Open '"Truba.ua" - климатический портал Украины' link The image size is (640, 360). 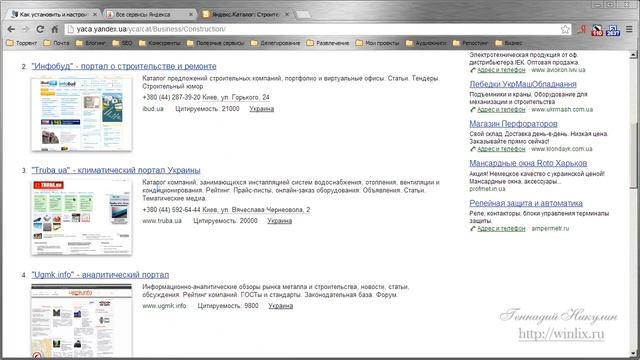click(116, 170)
